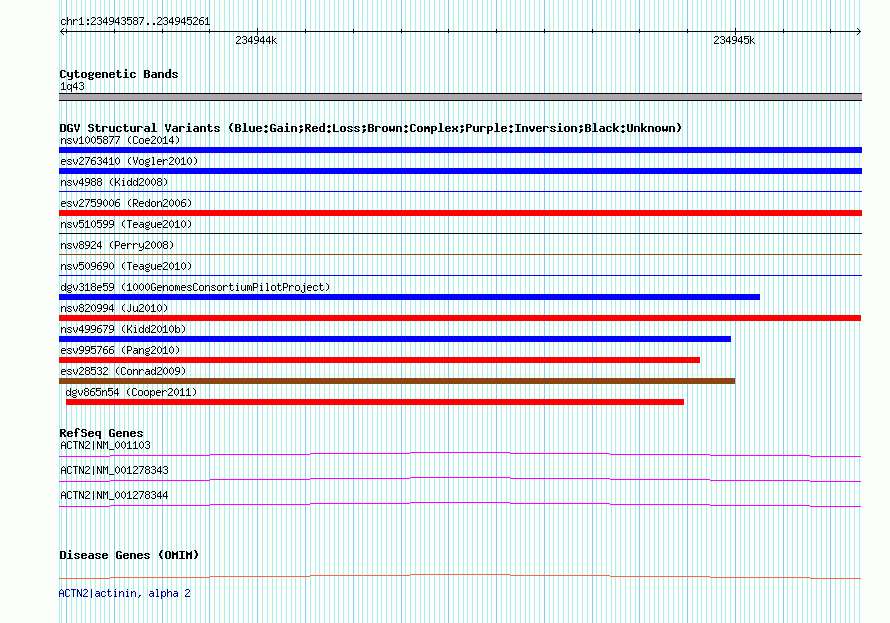
Task: Open variant nsv4988 (Kidd2008) label
Action: pyautogui.click(x=114, y=182)
